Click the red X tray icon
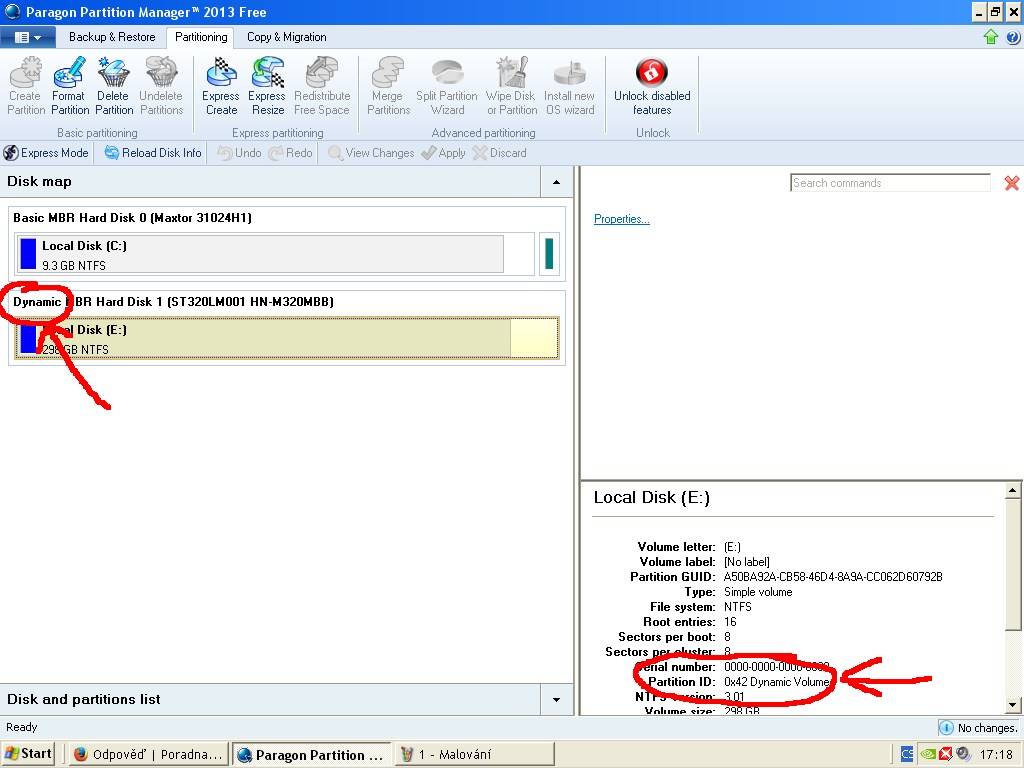The height and width of the screenshot is (768, 1024). pos(945,754)
